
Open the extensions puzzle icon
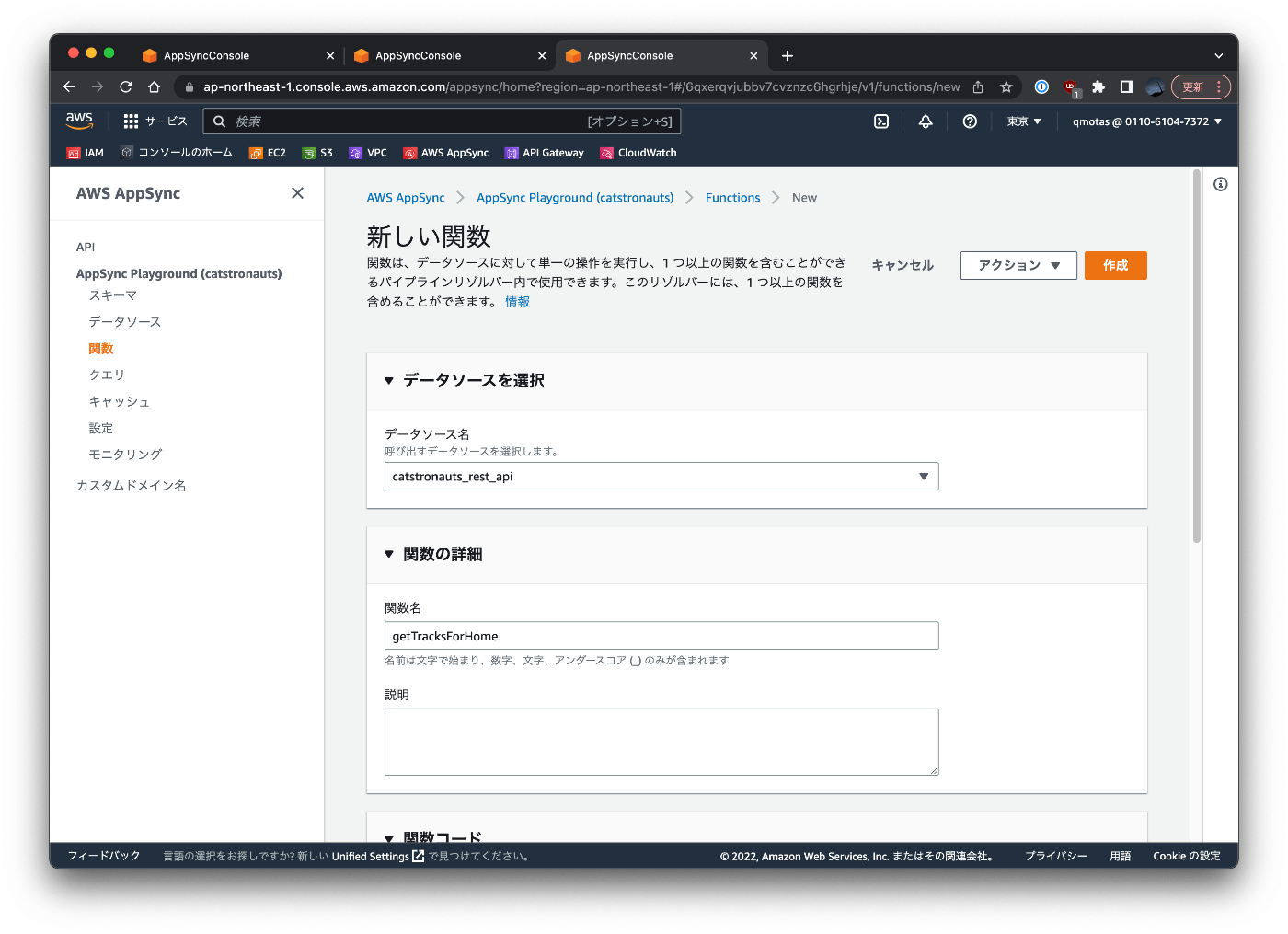(1098, 86)
